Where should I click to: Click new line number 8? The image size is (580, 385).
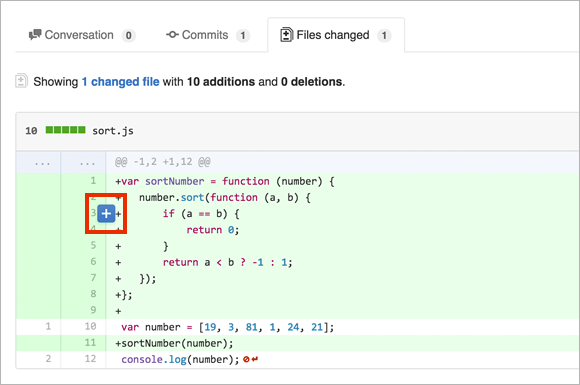pyautogui.click(x=93, y=294)
